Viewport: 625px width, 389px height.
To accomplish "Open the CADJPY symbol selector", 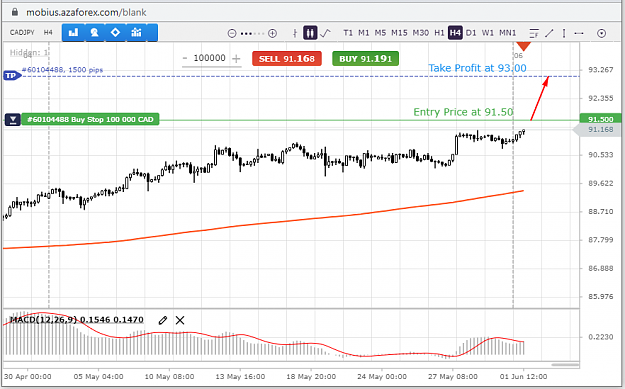I will (22, 32).
